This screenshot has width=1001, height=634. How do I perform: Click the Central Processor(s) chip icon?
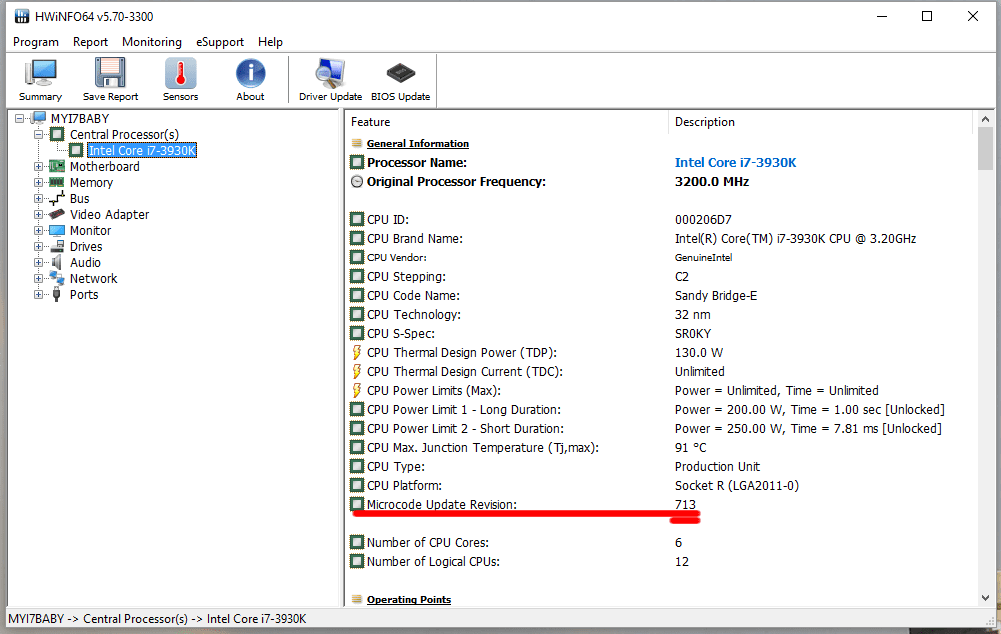coord(57,134)
